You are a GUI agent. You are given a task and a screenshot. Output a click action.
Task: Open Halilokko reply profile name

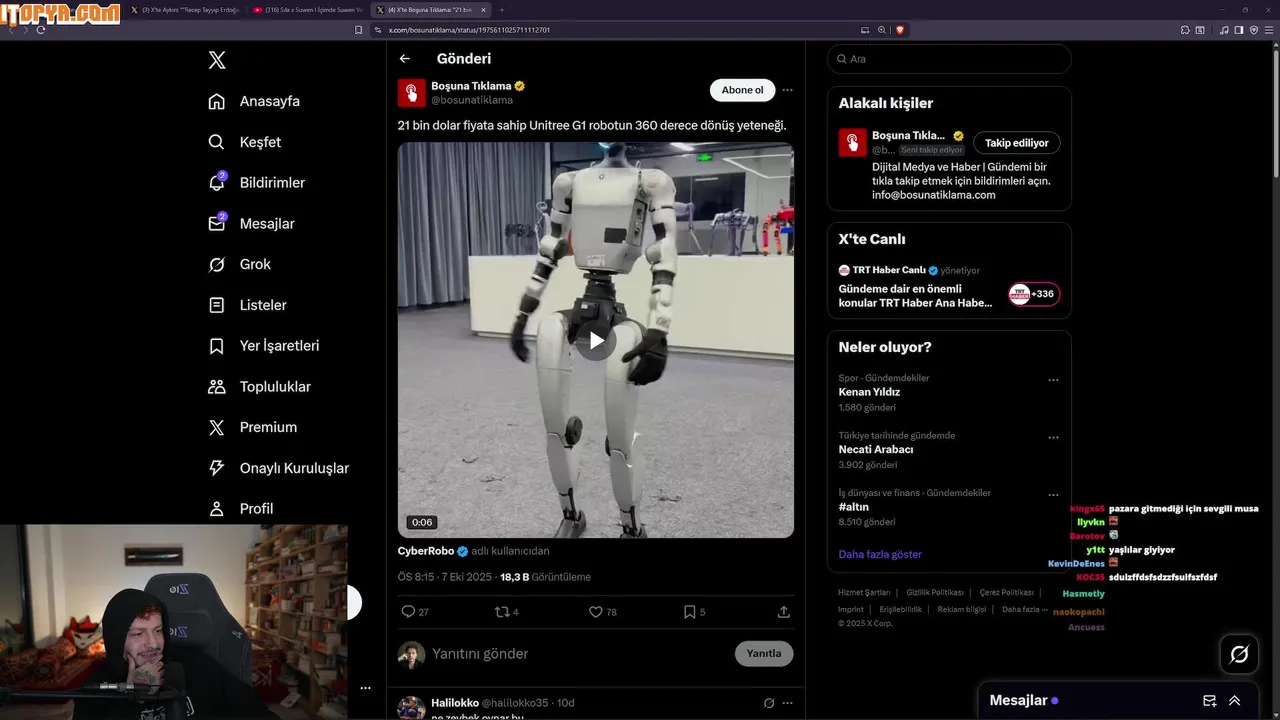pyautogui.click(x=455, y=703)
